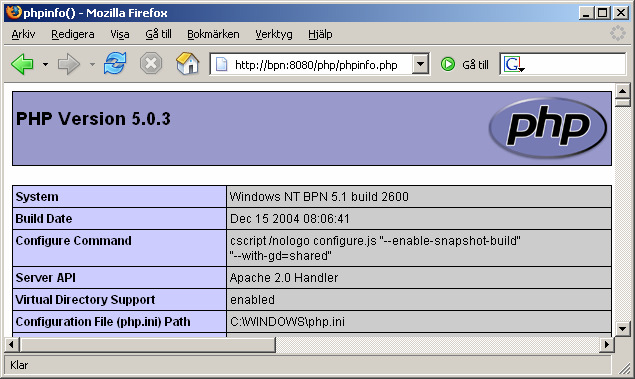
Task: Click the Configuration File (php.ini) Path label
Action: click(103, 322)
